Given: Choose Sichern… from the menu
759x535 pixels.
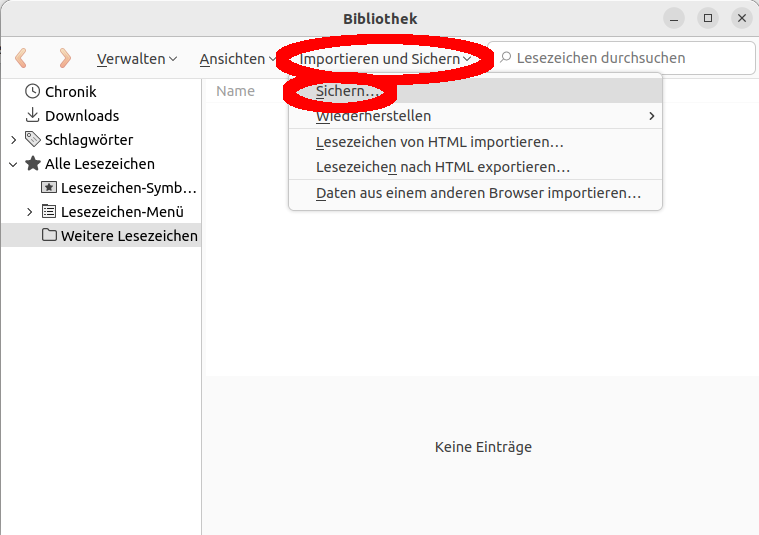Looking at the screenshot, I should pos(347,91).
